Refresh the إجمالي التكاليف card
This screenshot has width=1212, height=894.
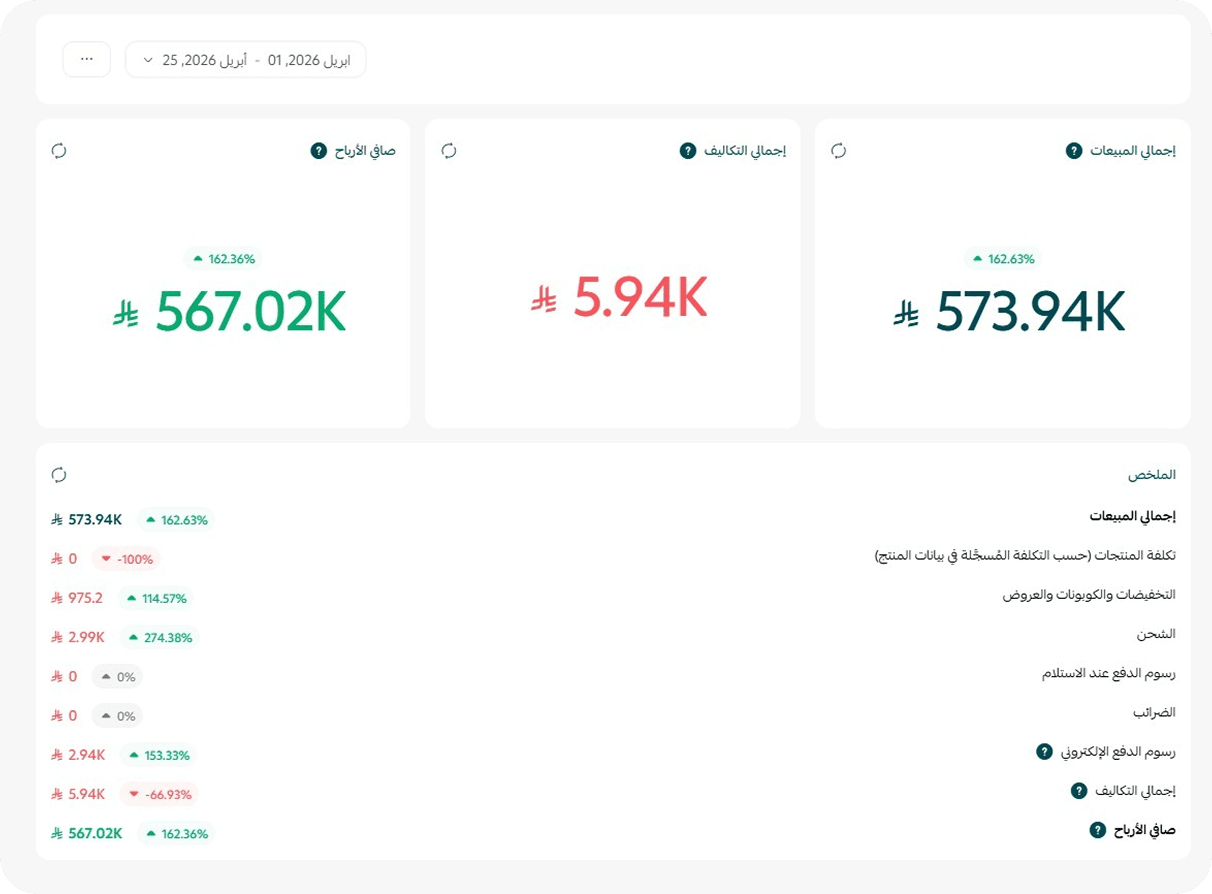point(449,150)
